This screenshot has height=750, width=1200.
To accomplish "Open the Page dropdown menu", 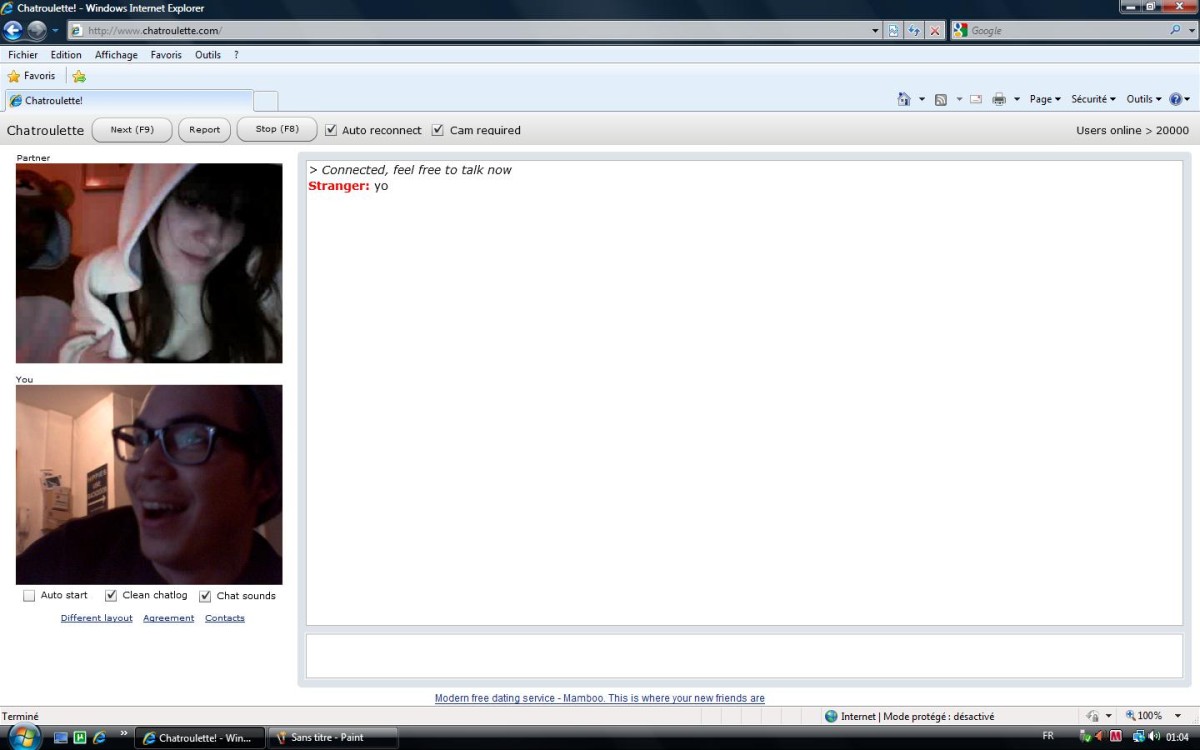I will tap(1045, 99).
